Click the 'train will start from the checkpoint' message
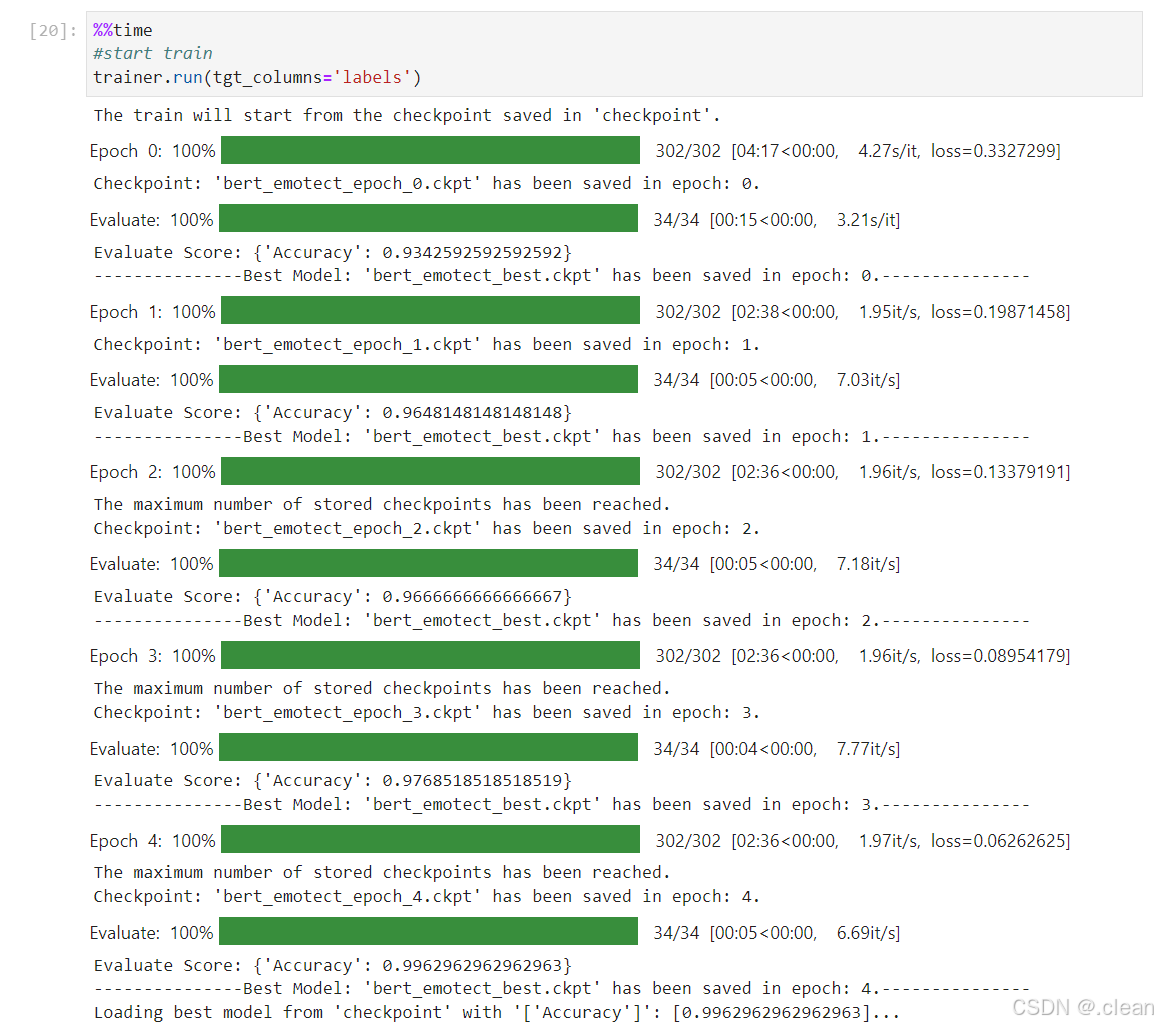The height and width of the screenshot is (1027, 1158). [x=407, y=116]
